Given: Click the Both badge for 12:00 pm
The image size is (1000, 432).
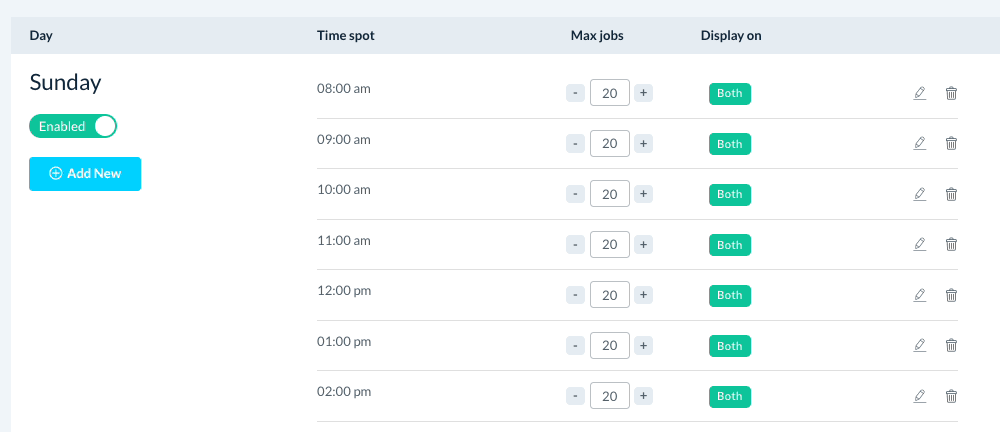Looking at the screenshot, I should (x=730, y=295).
